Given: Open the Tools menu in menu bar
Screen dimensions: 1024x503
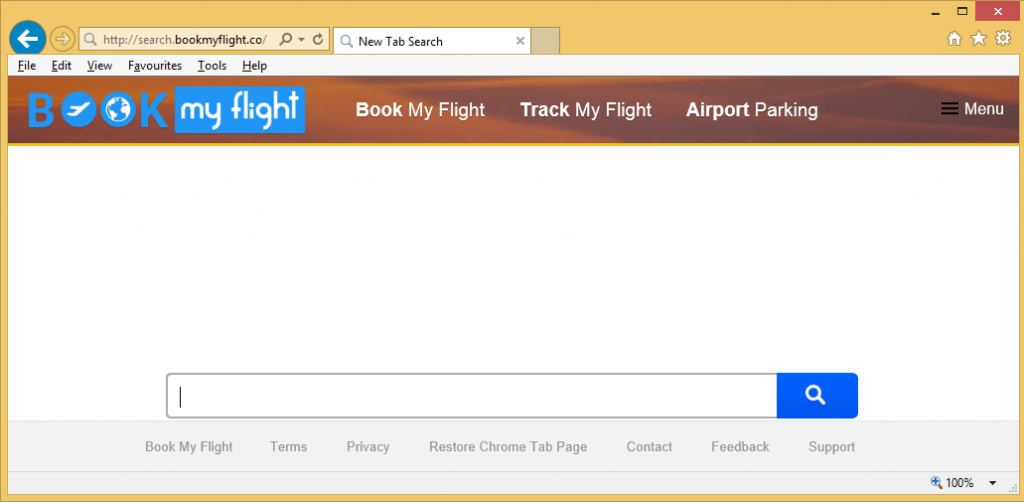Looking at the screenshot, I should pyautogui.click(x=211, y=66).
